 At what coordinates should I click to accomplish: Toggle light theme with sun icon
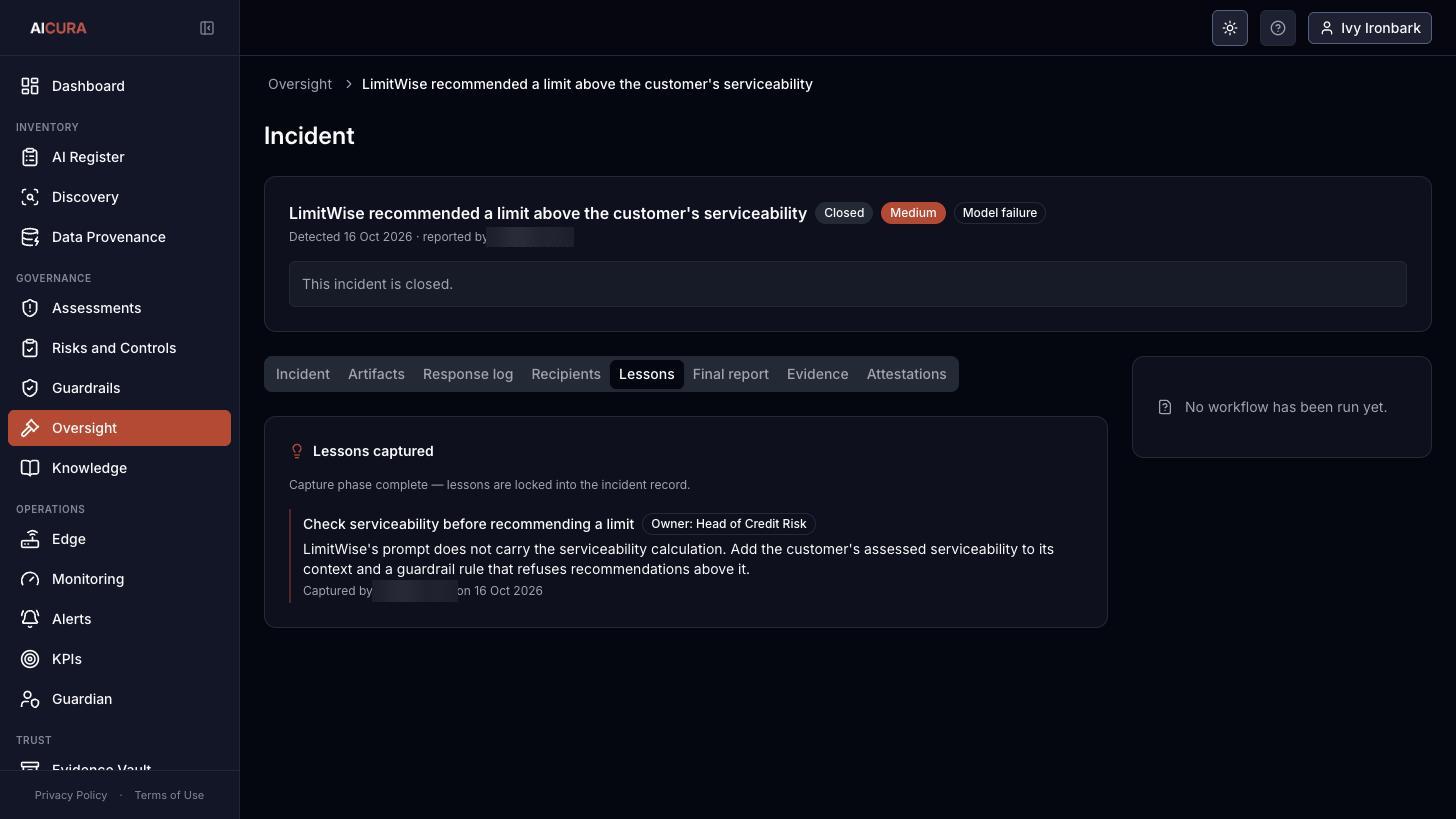click(1230, 28)
